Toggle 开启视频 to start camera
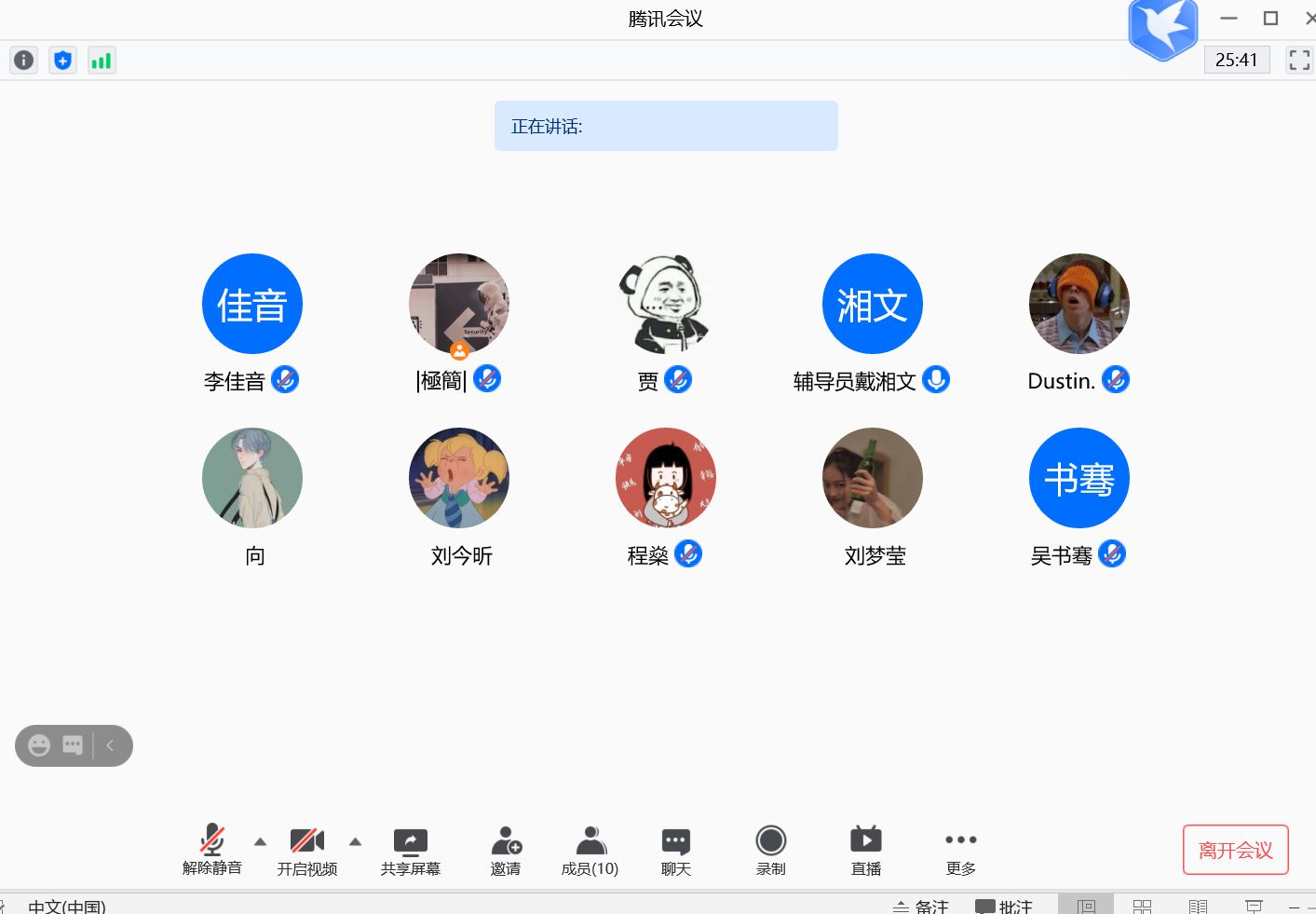Viewport: 1316px width, 914px height. coord(306,851)
